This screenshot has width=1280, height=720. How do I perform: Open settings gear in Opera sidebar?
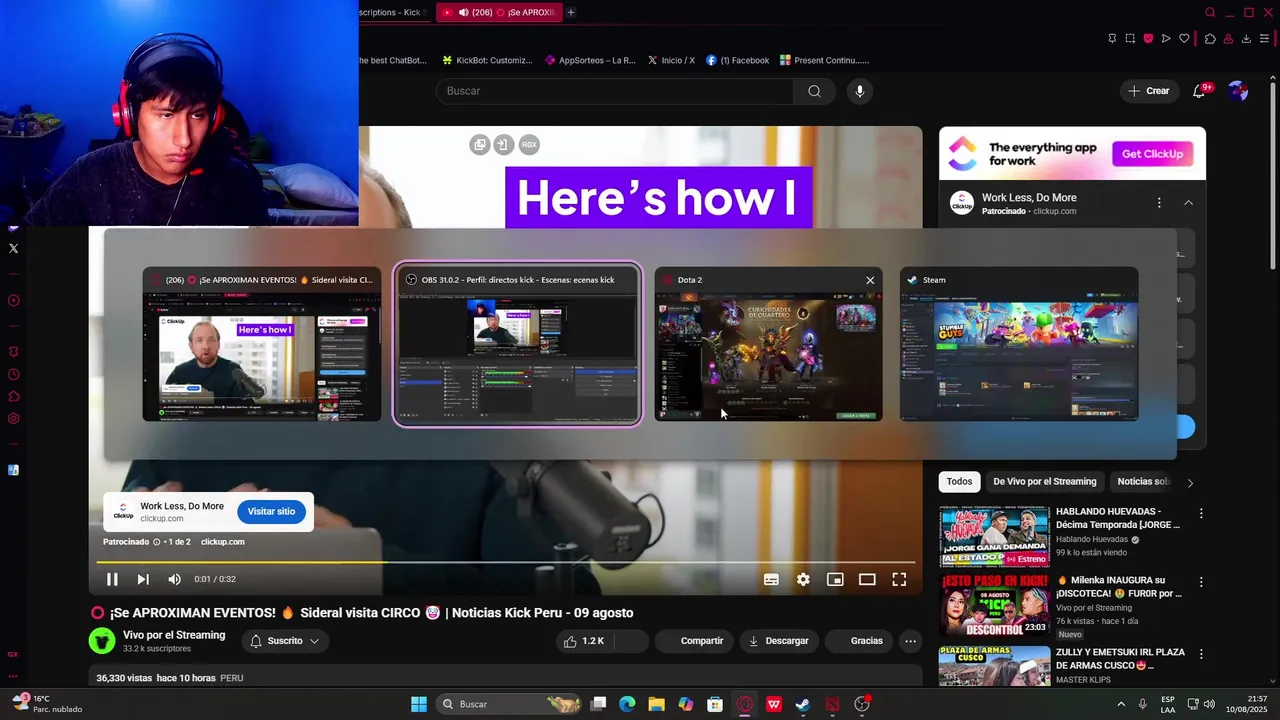[13, 419]
